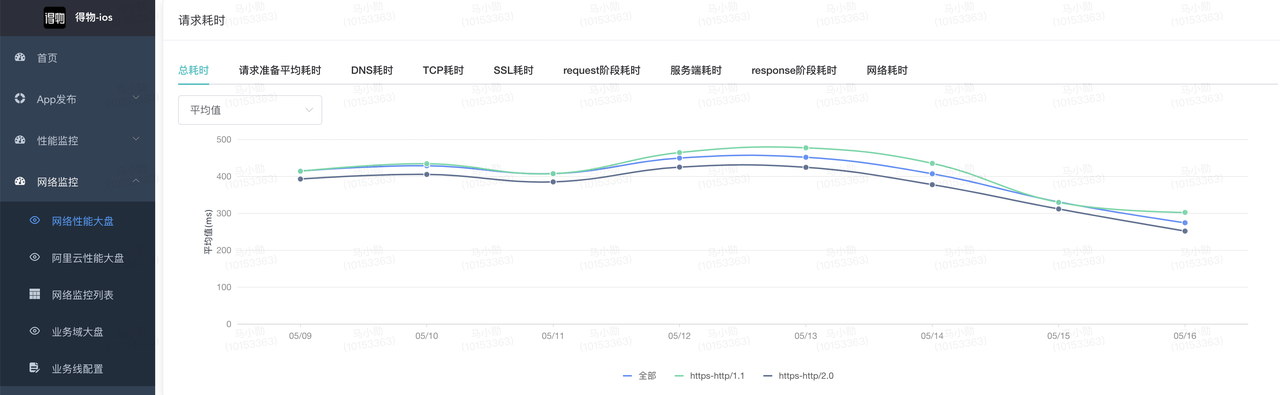Click the document icon beside 业务线配置

coord(35,368)
